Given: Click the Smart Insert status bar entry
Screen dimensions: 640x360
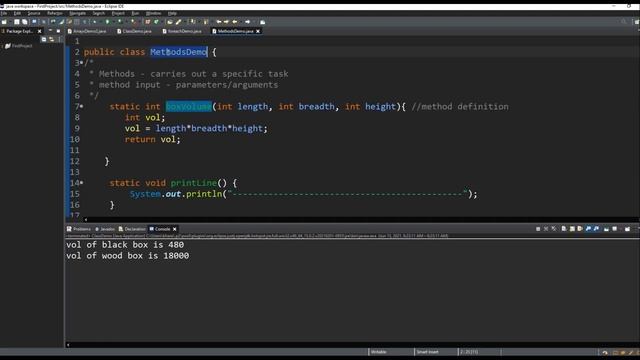Looking at the screenshot, I should (x=427, y=352).
